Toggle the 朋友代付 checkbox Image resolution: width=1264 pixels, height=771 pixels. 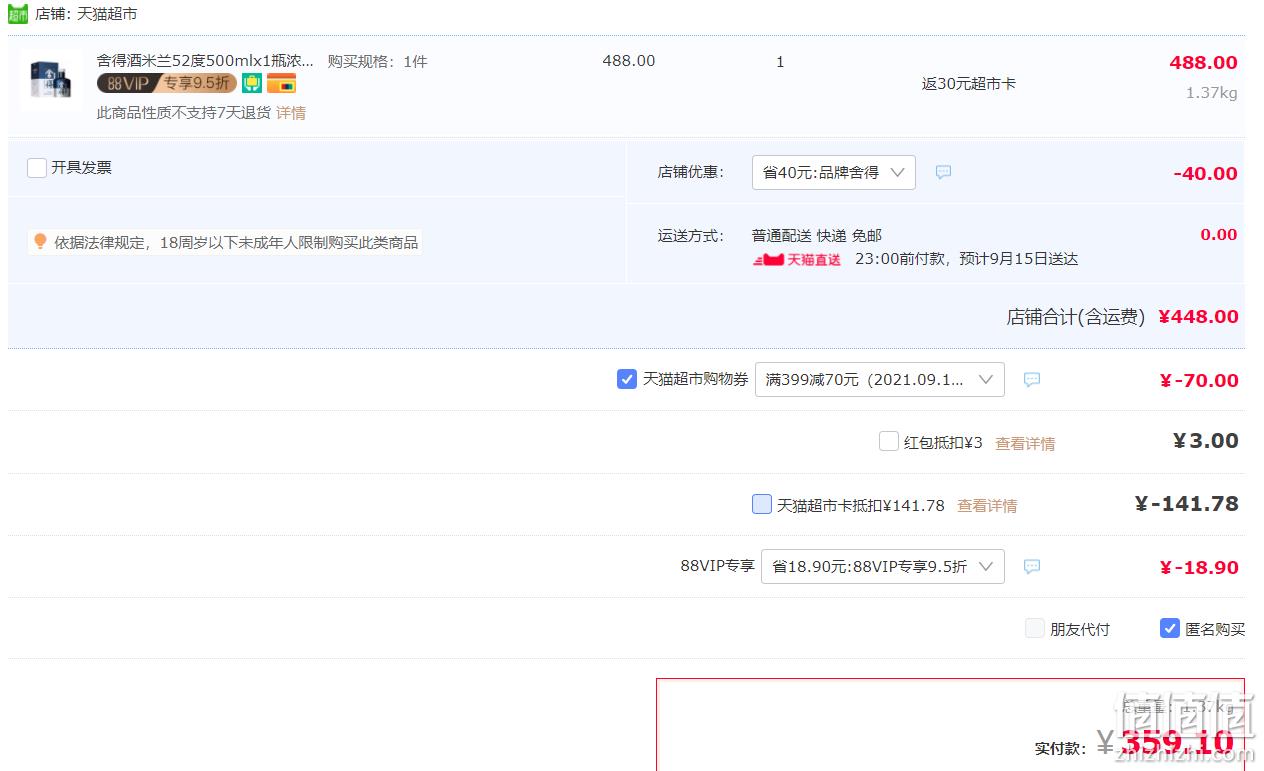[1035, 628]
